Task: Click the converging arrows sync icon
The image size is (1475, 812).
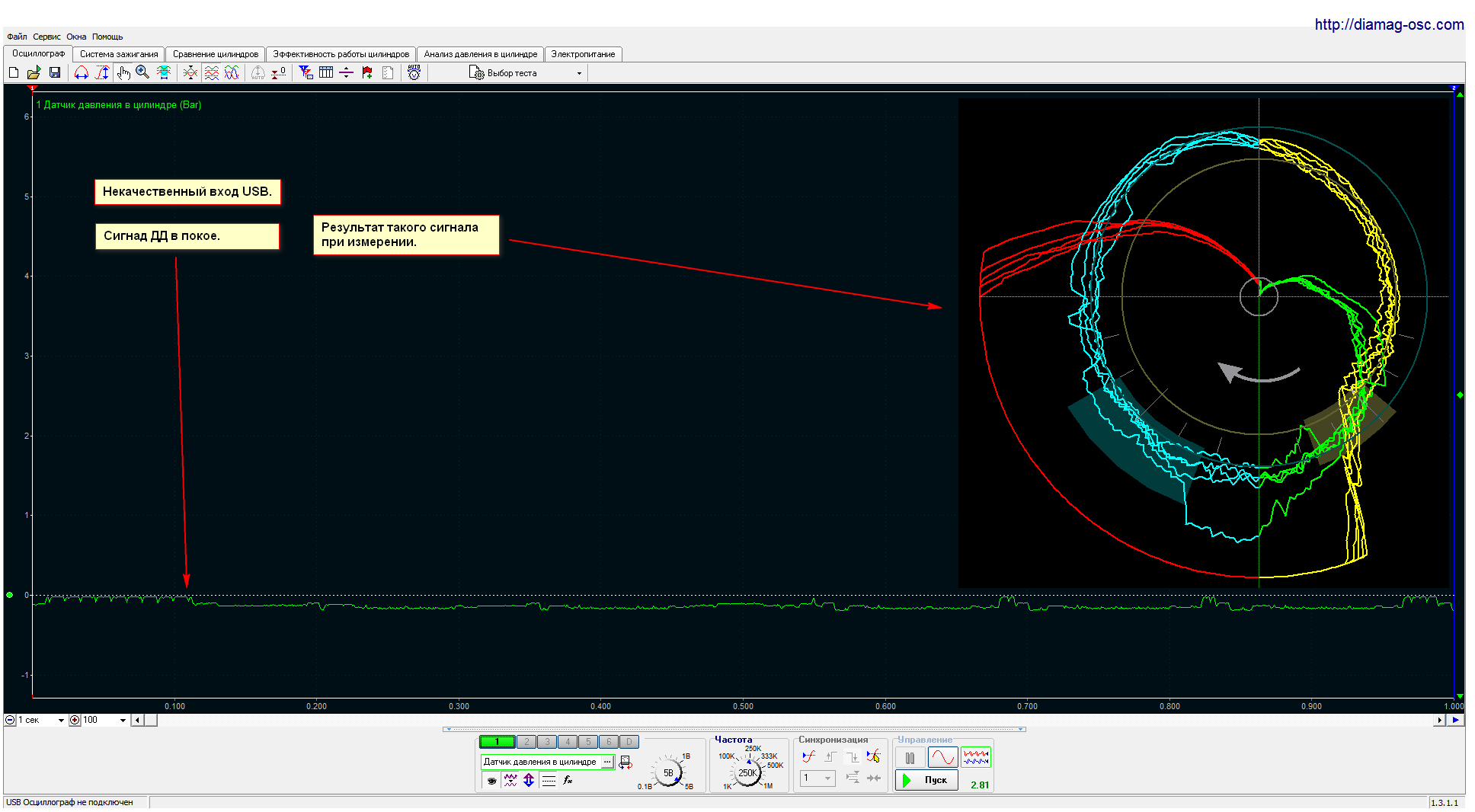Action: [x=873, y=778]
